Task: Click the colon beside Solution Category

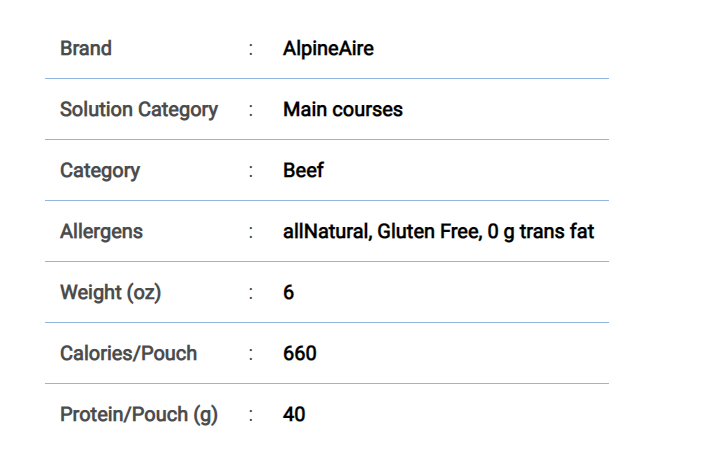Action: coord(250,110)
